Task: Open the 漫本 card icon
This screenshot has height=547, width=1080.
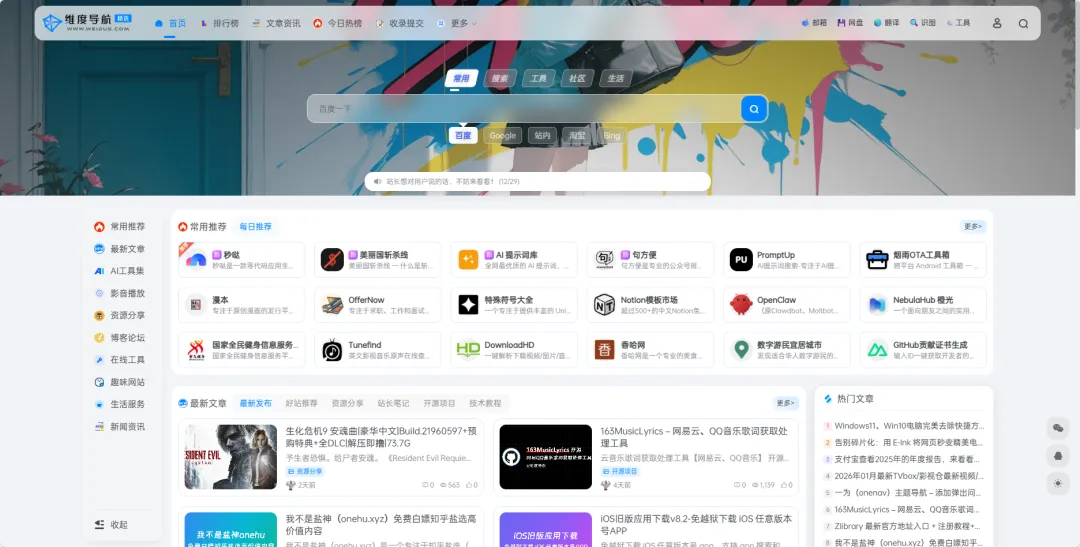Action: pyautogui.click(x=196, y=305)
